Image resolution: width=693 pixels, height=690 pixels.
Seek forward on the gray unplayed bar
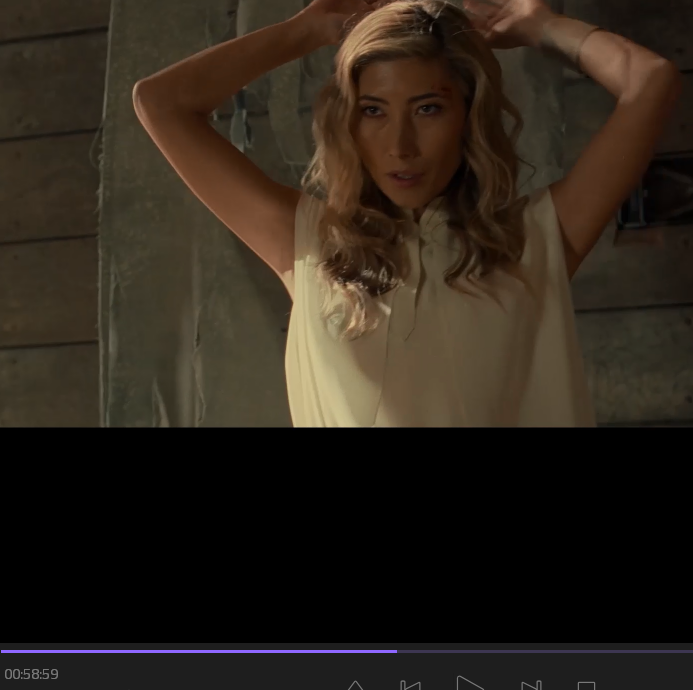(545, 651)
